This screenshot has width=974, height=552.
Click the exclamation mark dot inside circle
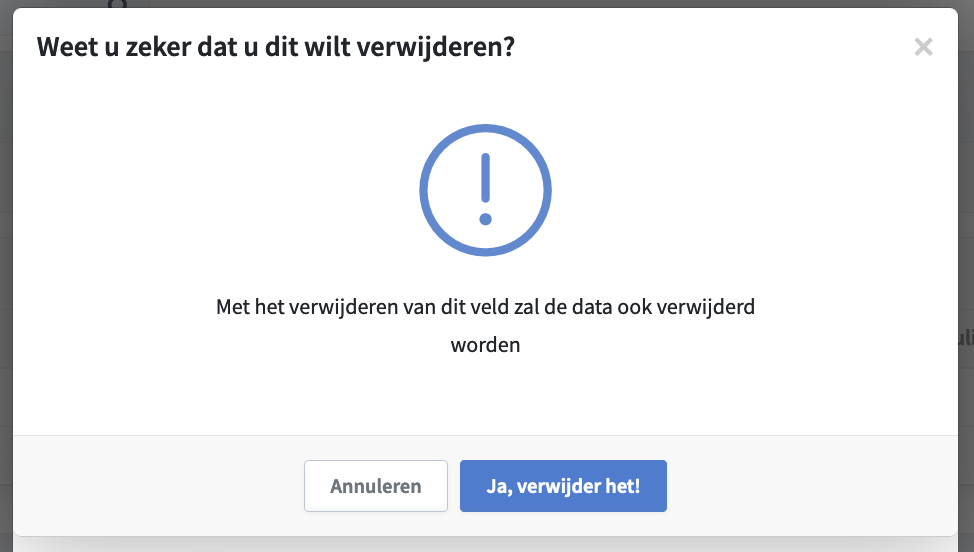click(x=486, y=219)
